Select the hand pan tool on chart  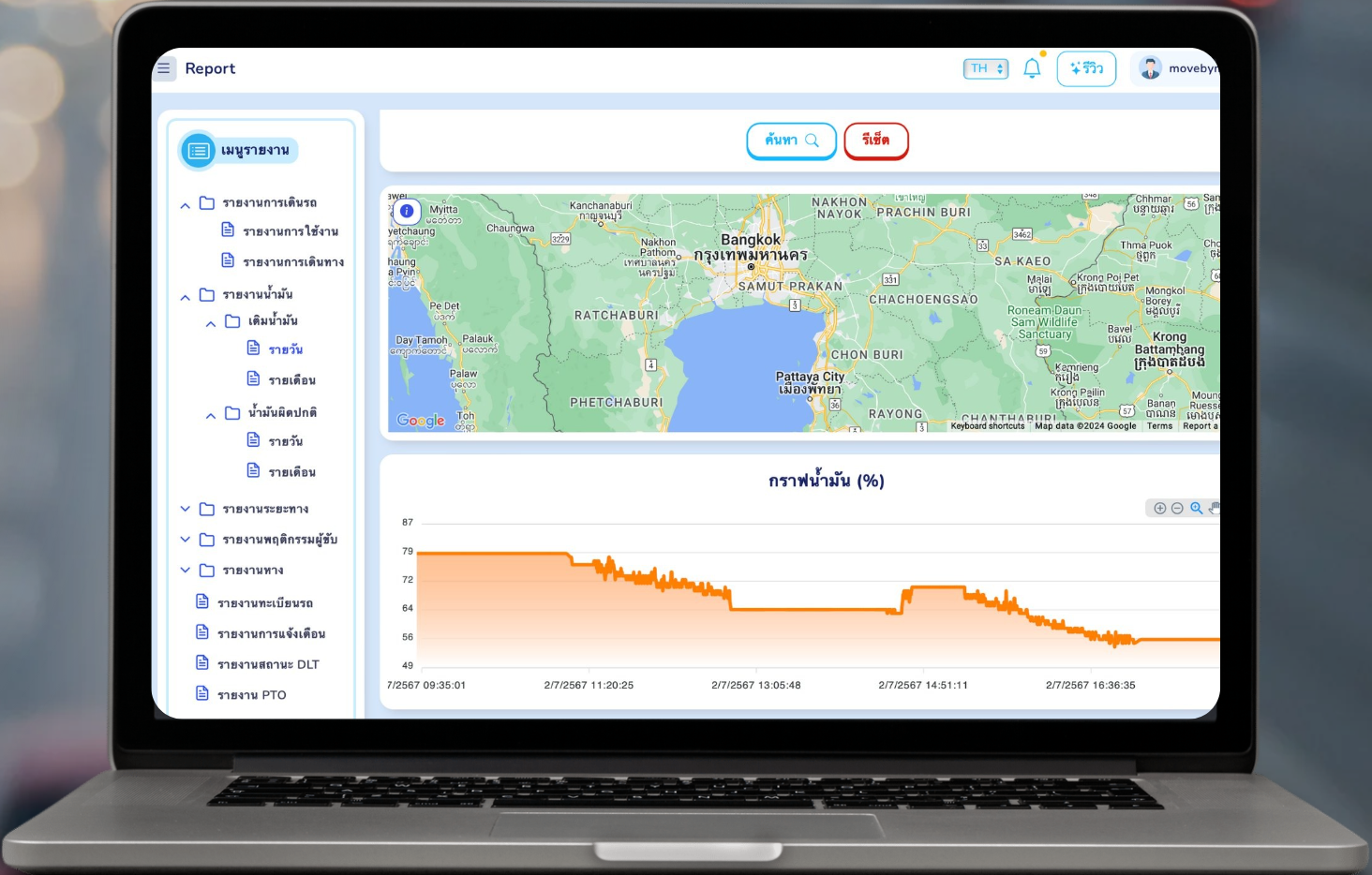[1214, 508]
